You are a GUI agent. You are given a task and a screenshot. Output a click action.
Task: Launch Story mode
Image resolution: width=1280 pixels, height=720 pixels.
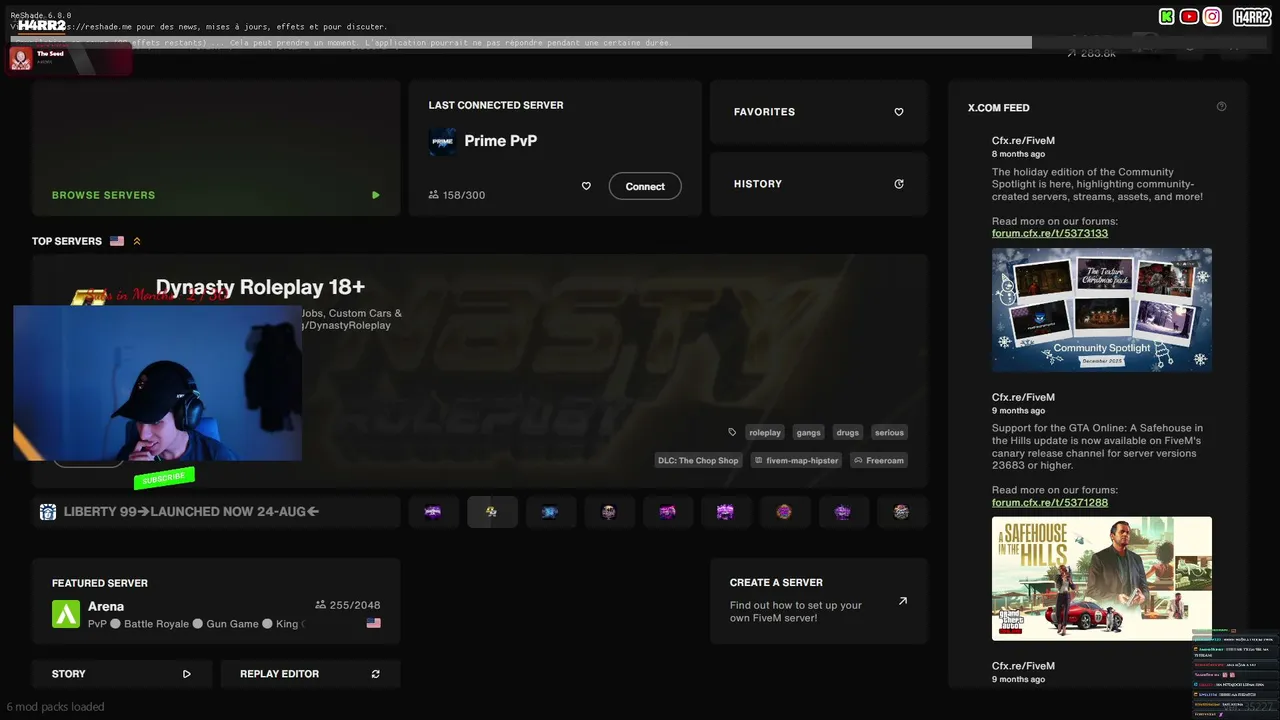(122, 674)
